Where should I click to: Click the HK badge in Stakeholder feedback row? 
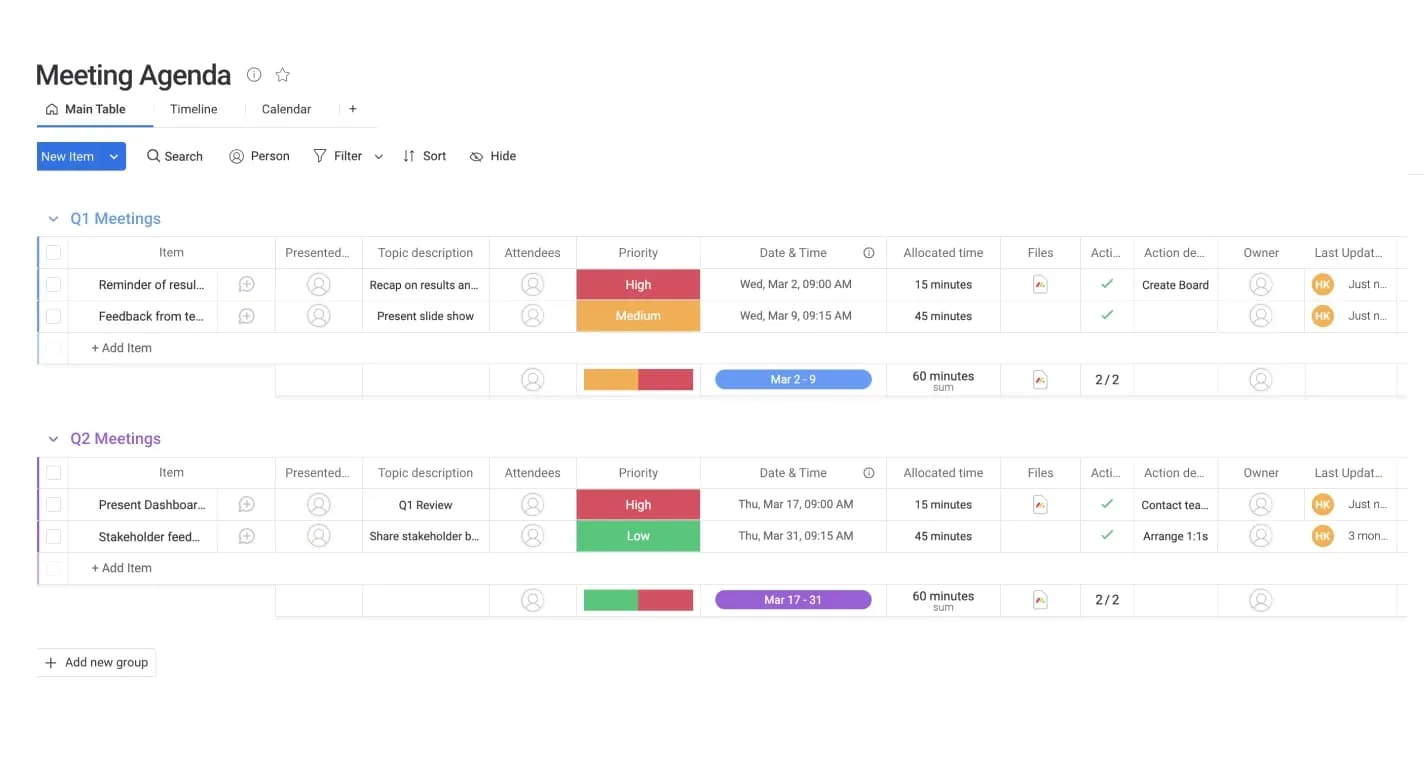tap(1322, 536)
